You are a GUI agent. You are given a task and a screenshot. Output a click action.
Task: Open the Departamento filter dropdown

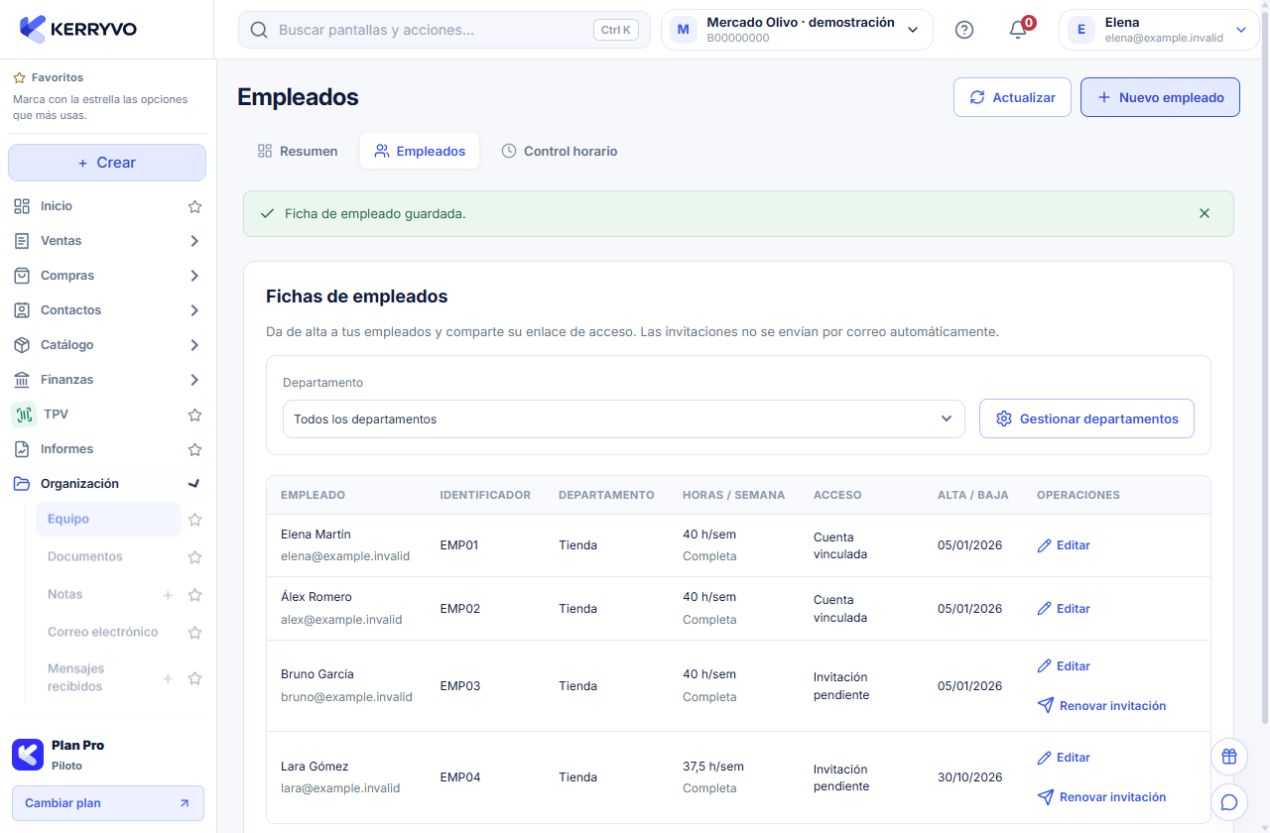[x=623, y=419]
